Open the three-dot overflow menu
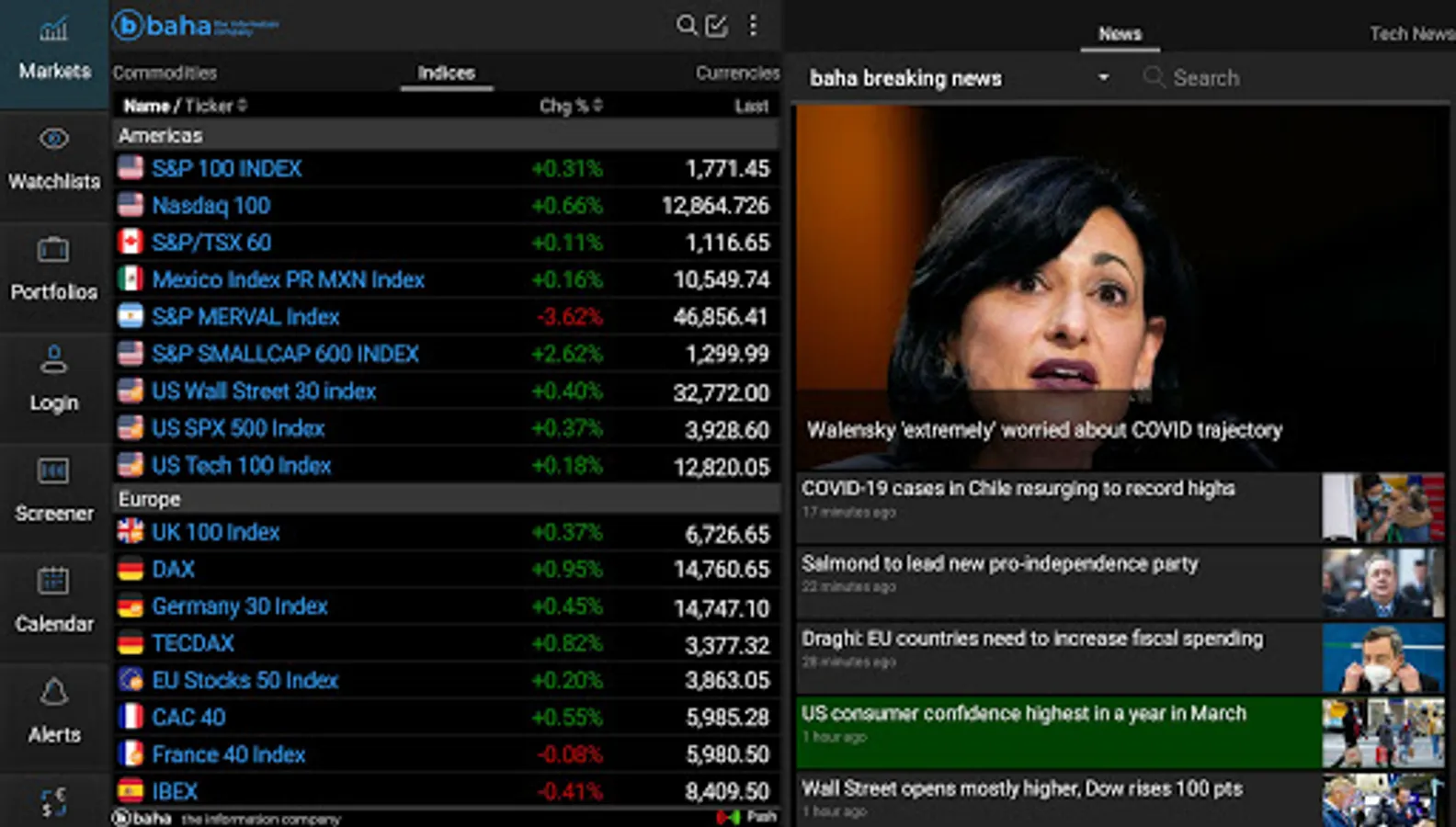Viewport: 1456px width, 827px height. point(753,25)
